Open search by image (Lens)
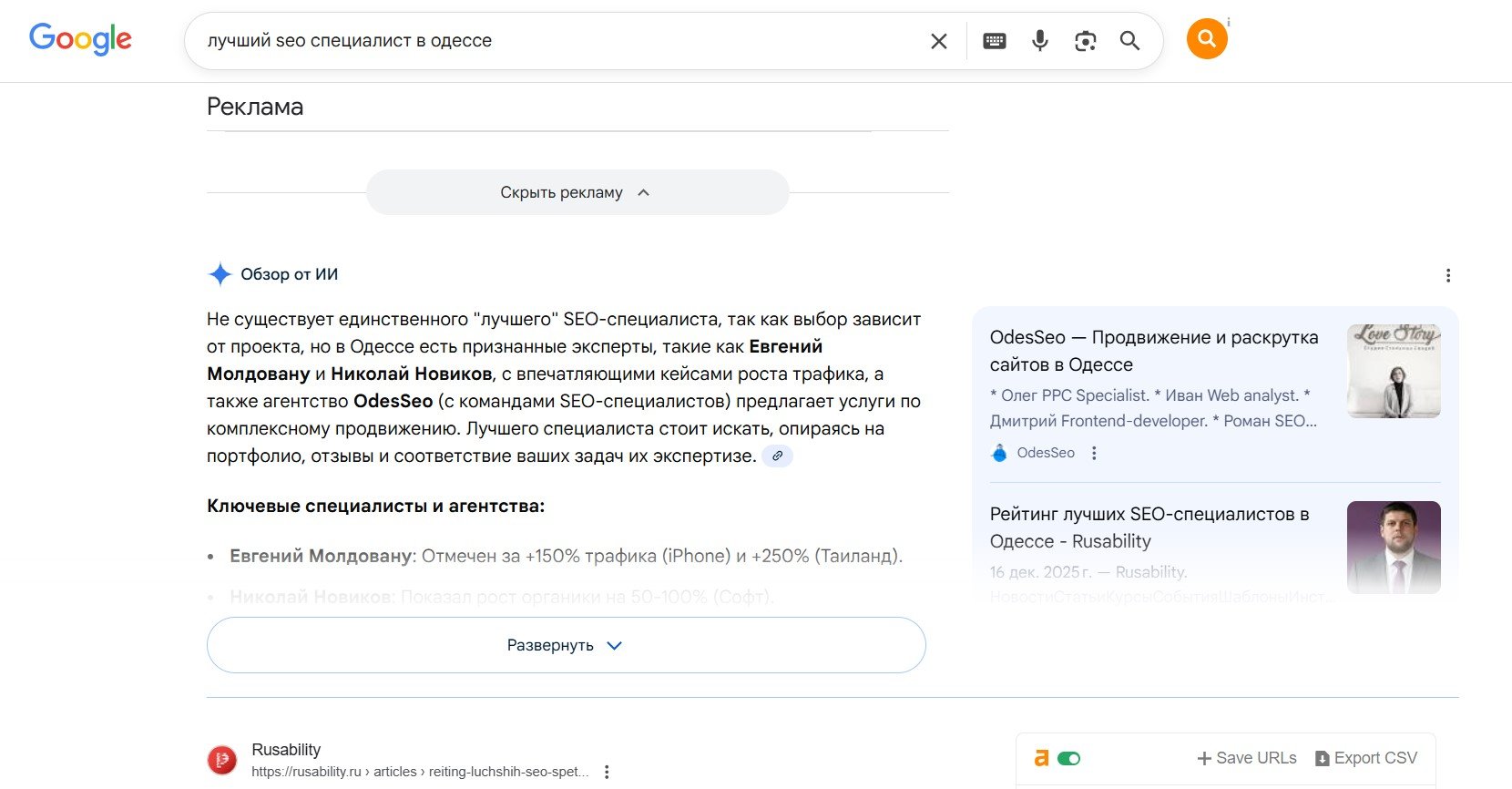This screenshot has height=789, width=1512. coord(1085,41)
